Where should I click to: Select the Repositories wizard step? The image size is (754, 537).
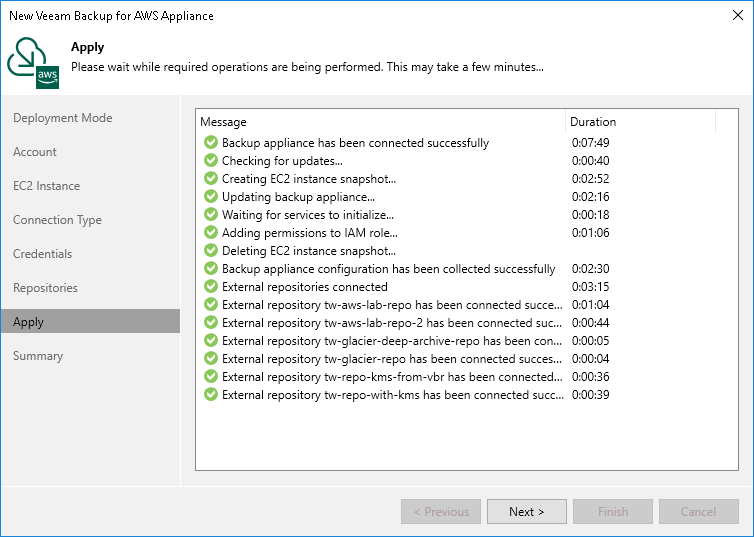[45, 288]
